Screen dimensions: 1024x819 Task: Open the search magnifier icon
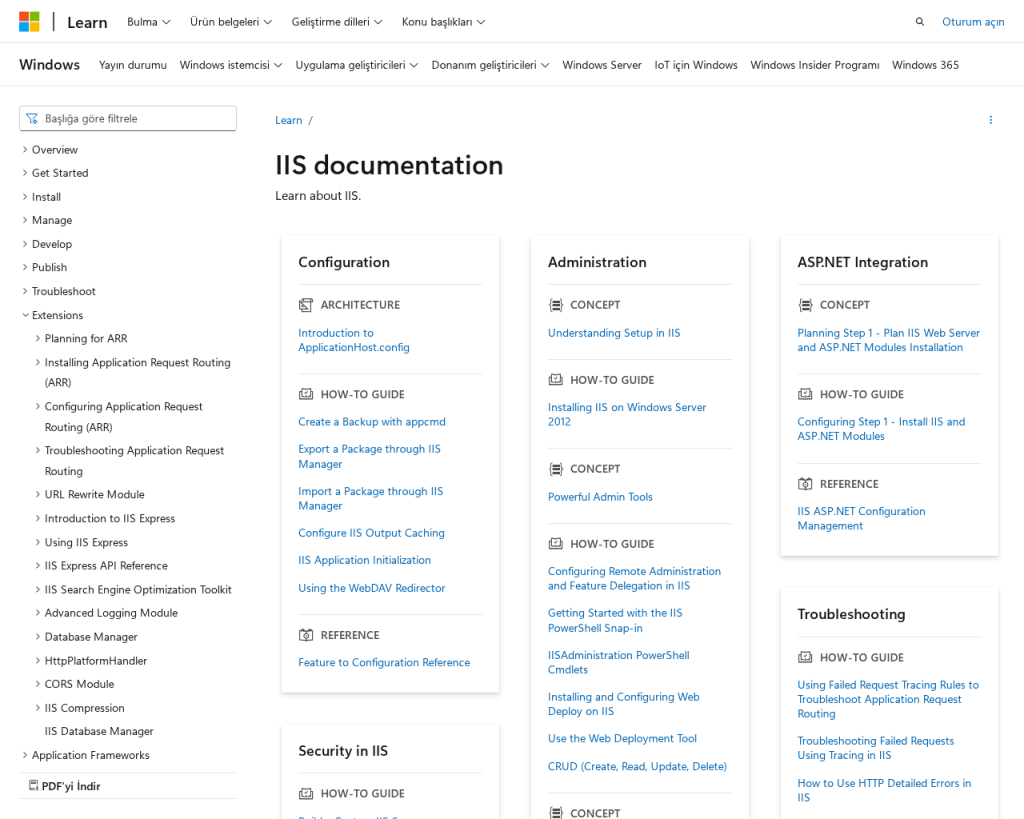(x=920, y=22)
